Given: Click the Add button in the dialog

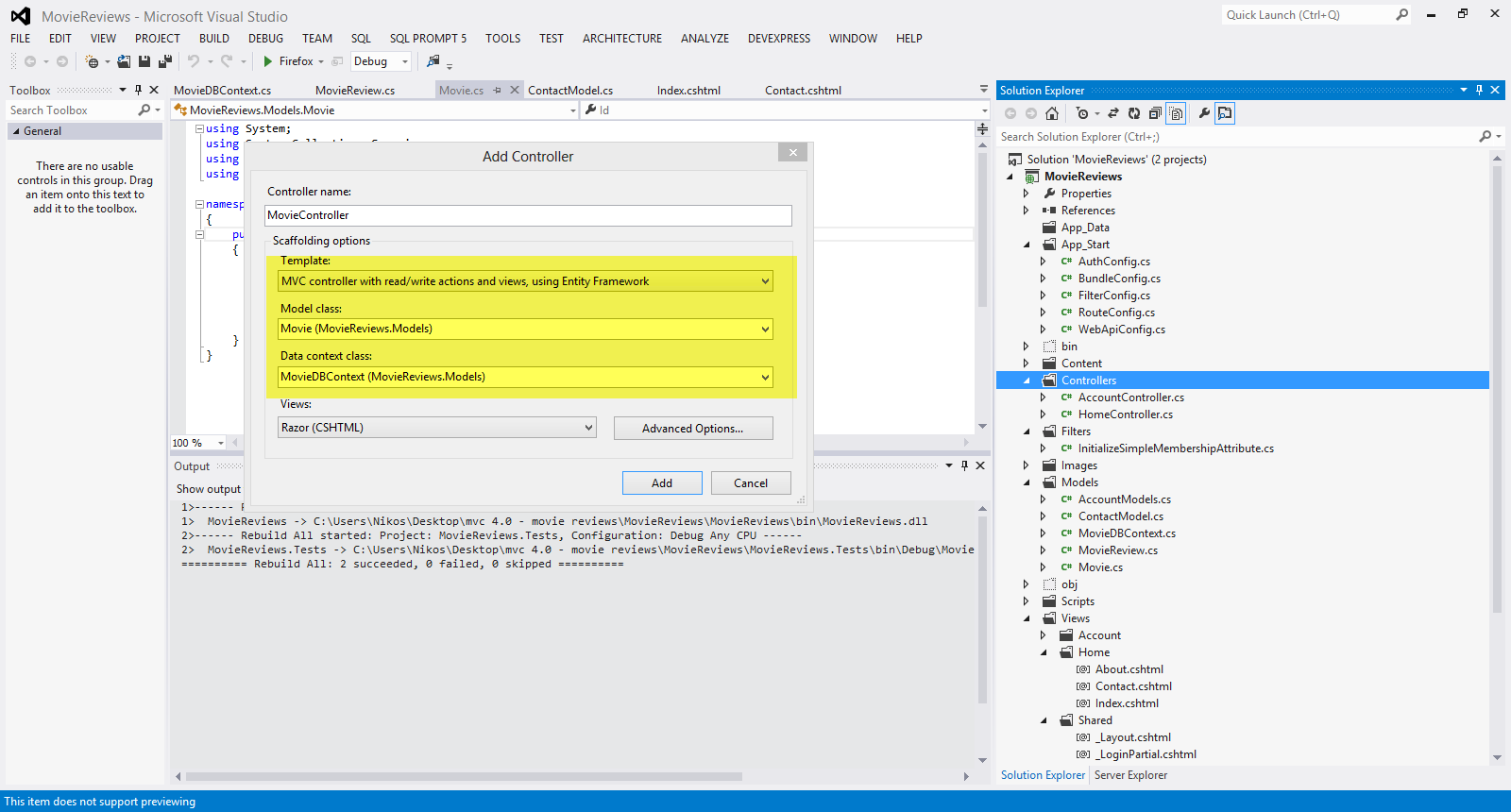Looking at the screenshot, I should pyautogui.click(x=662, y=482).
